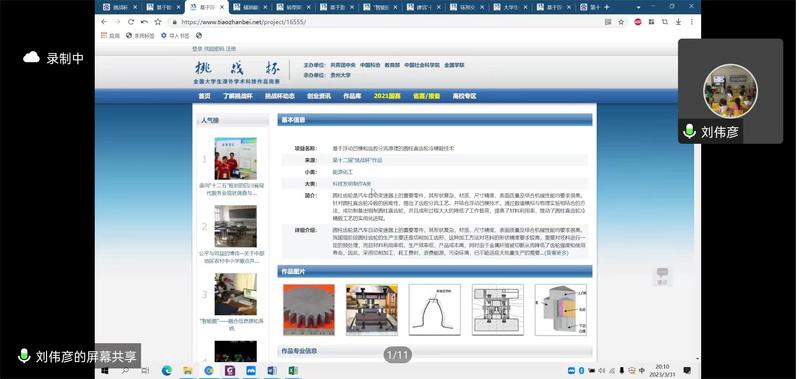Click the 高校专区 navigation link
This screenshot has width=799, height=379.
[464, 96]
